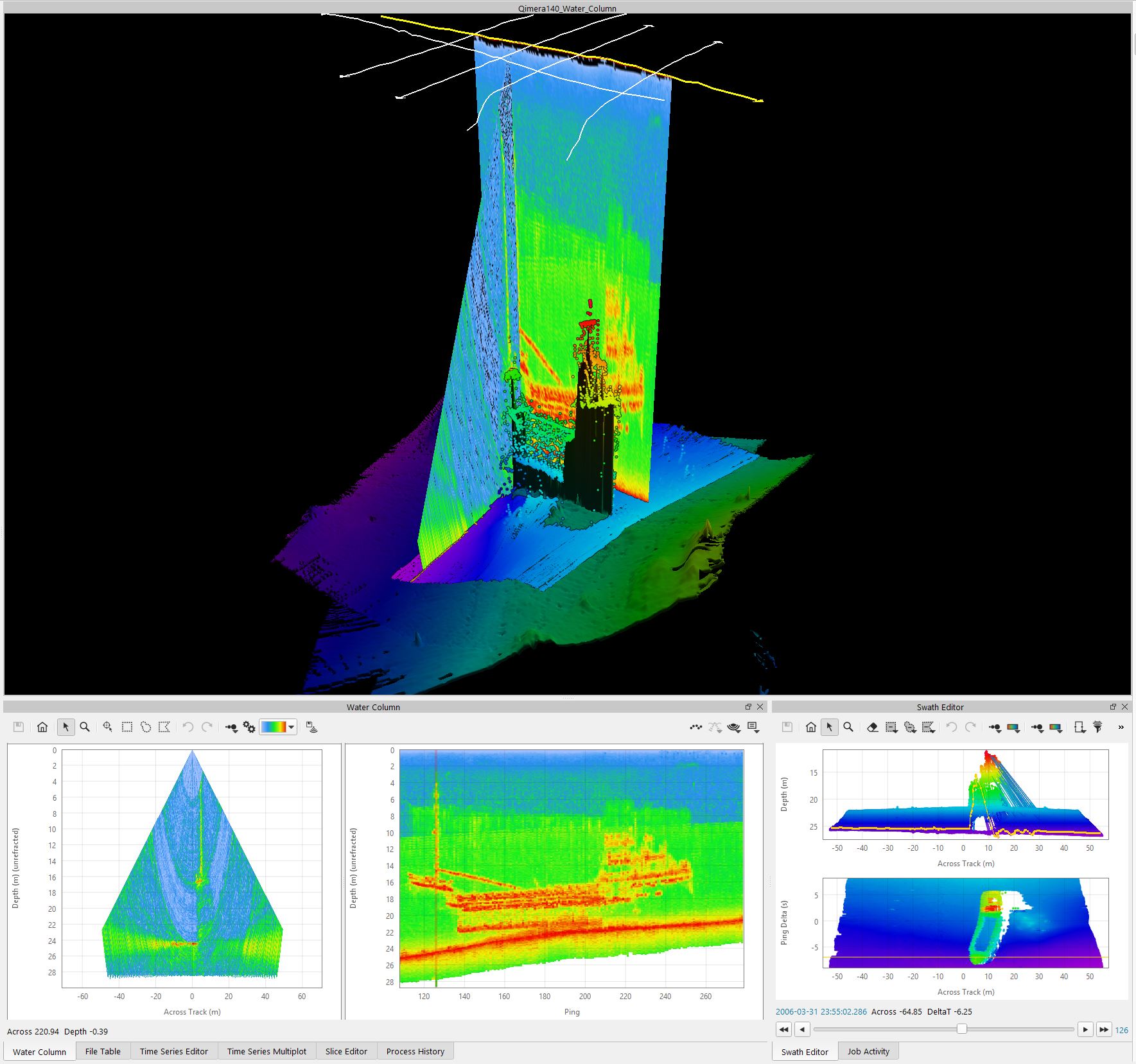1136x1064 pixels.
Task: Open the Job Activity tab
Action: [x=868, y=1051]
